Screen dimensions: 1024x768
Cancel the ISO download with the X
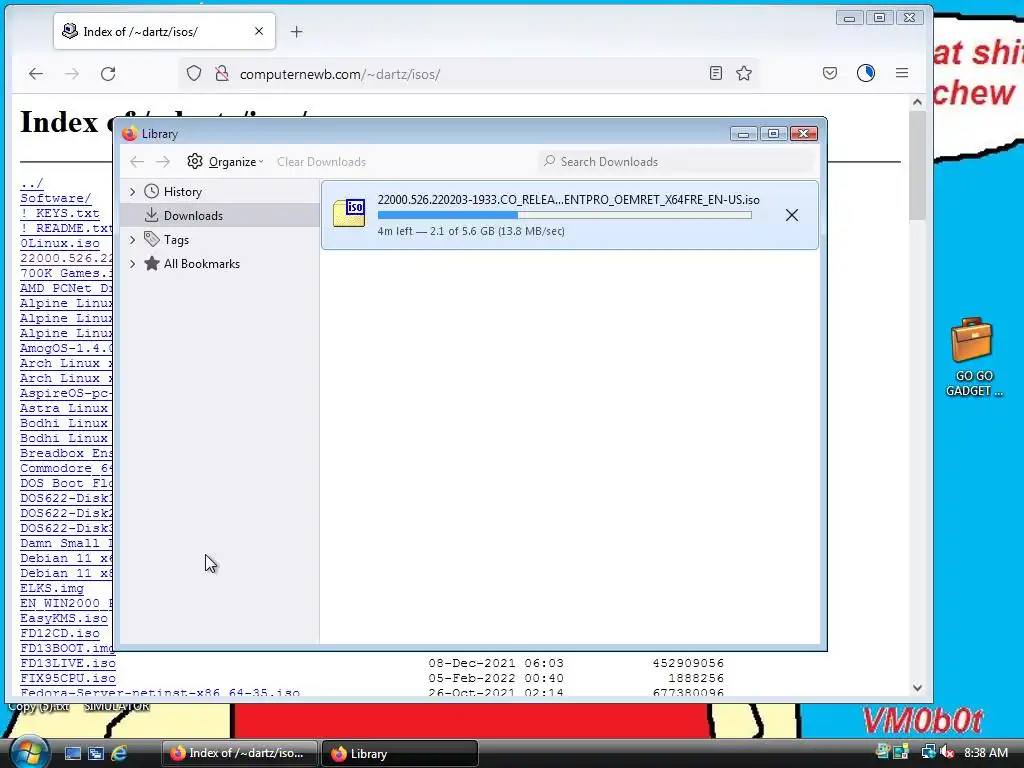(792, 215)
